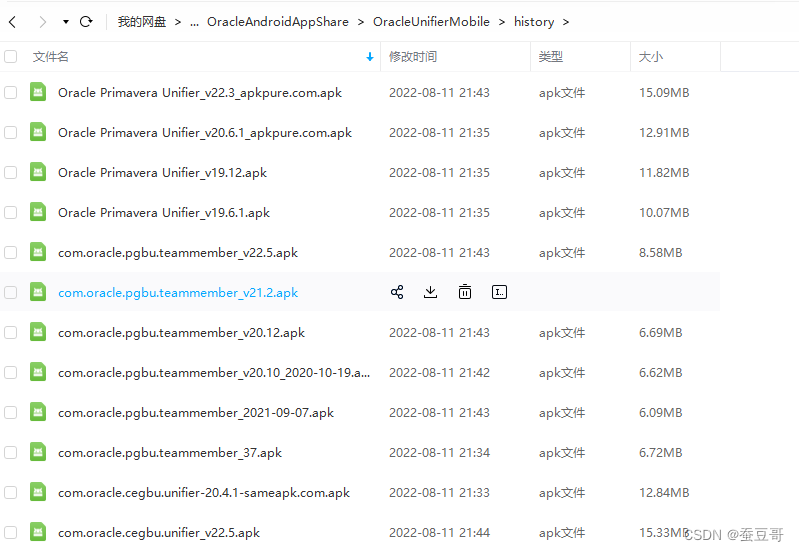Check teammember_v20.12.apk checkbox
Screen dimensions: 799x551
pos(10,333)
